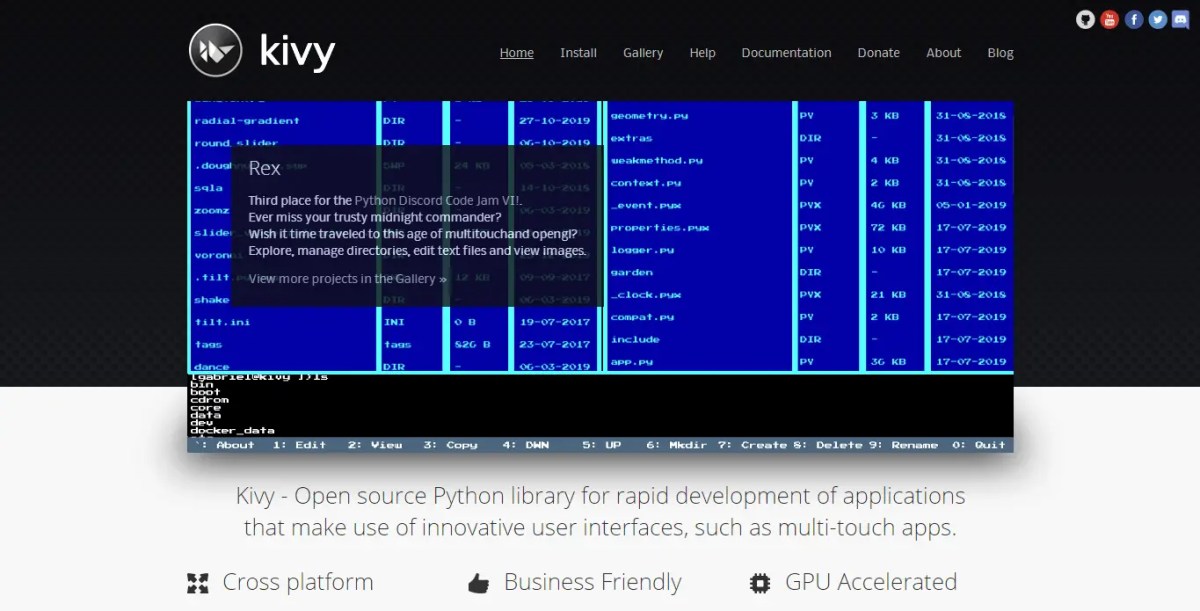The height and width of the screenshot is (611, 1200).
Task: Open the About page
Action: click(x=943, y=53)
